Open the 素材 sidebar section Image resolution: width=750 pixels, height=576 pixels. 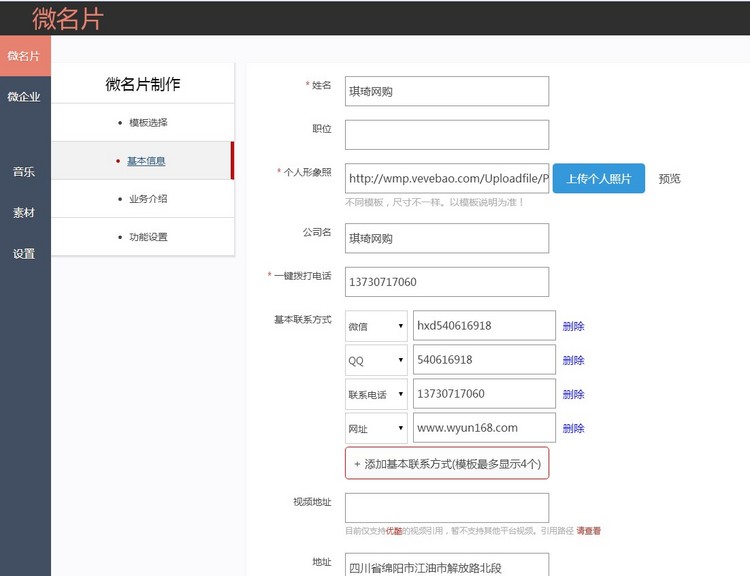click(24, 212)
